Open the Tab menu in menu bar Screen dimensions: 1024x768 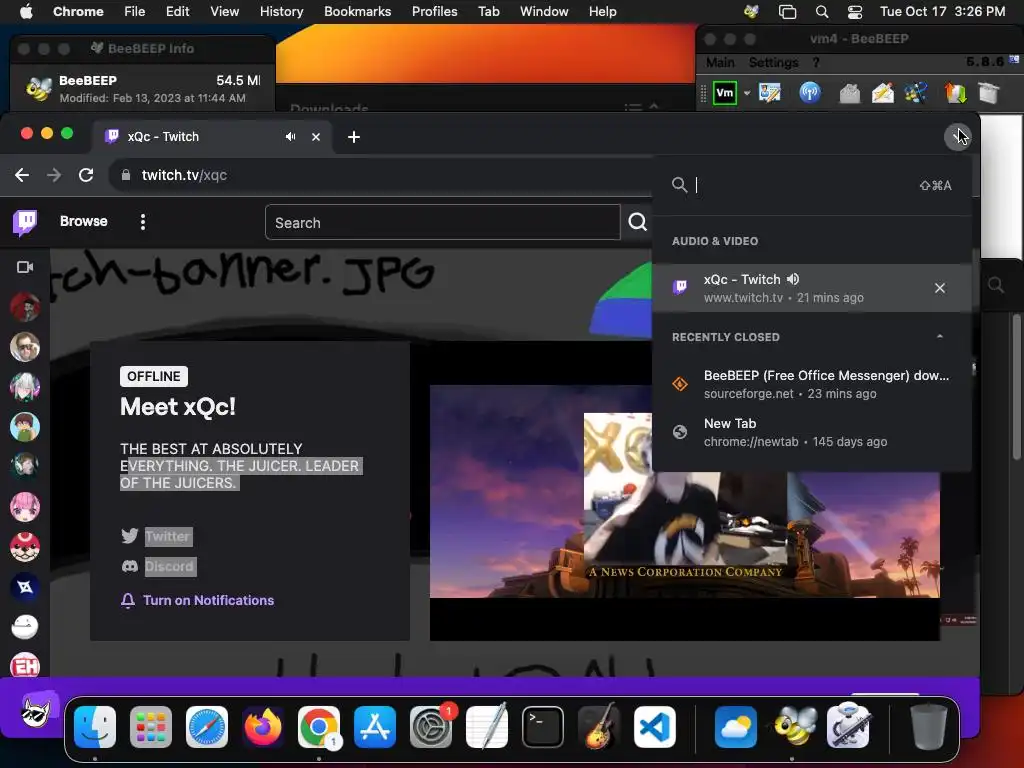point(488,11)
